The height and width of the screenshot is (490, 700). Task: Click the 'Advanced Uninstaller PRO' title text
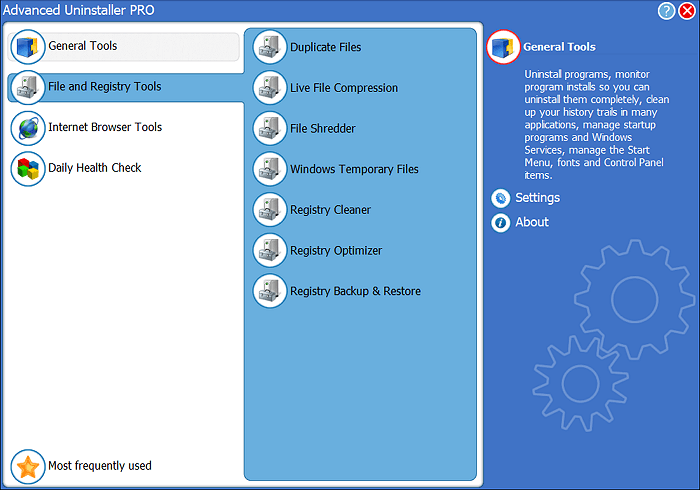coord(79,10)
